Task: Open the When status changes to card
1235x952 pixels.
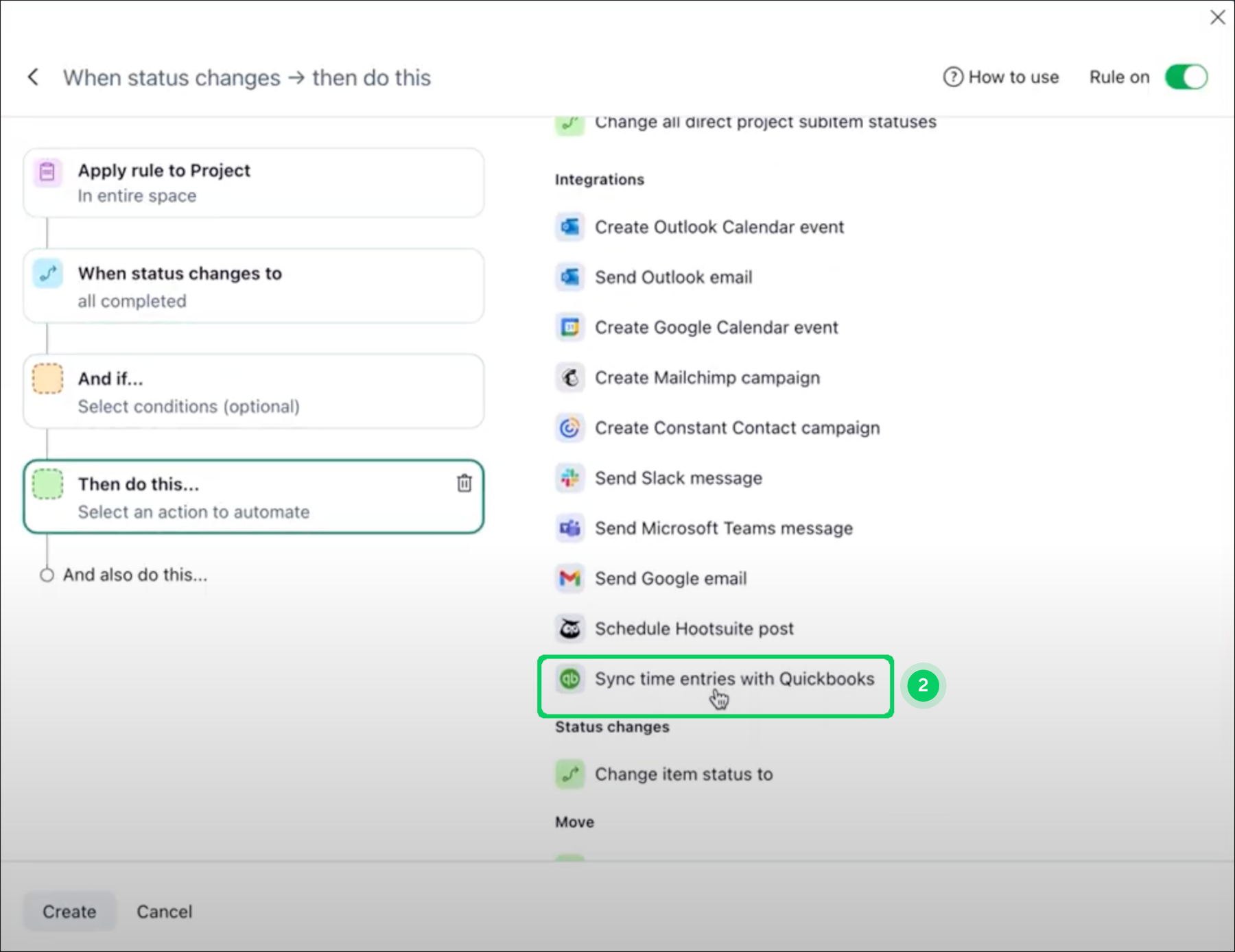Action: point(254,286)
